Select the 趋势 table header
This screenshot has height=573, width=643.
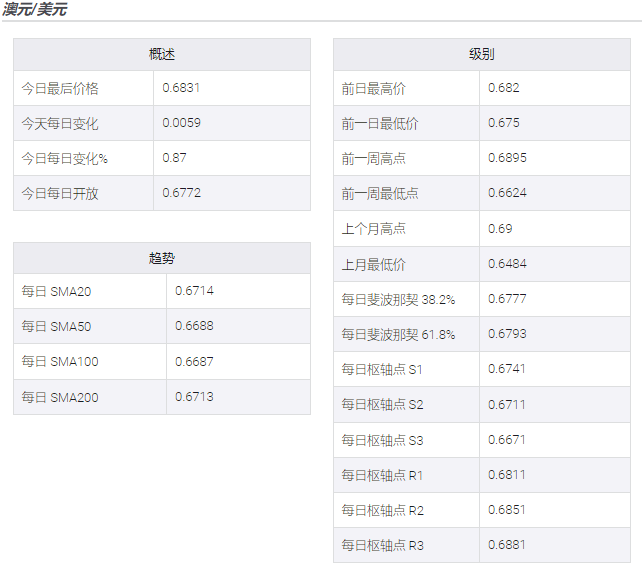point(162,258)
